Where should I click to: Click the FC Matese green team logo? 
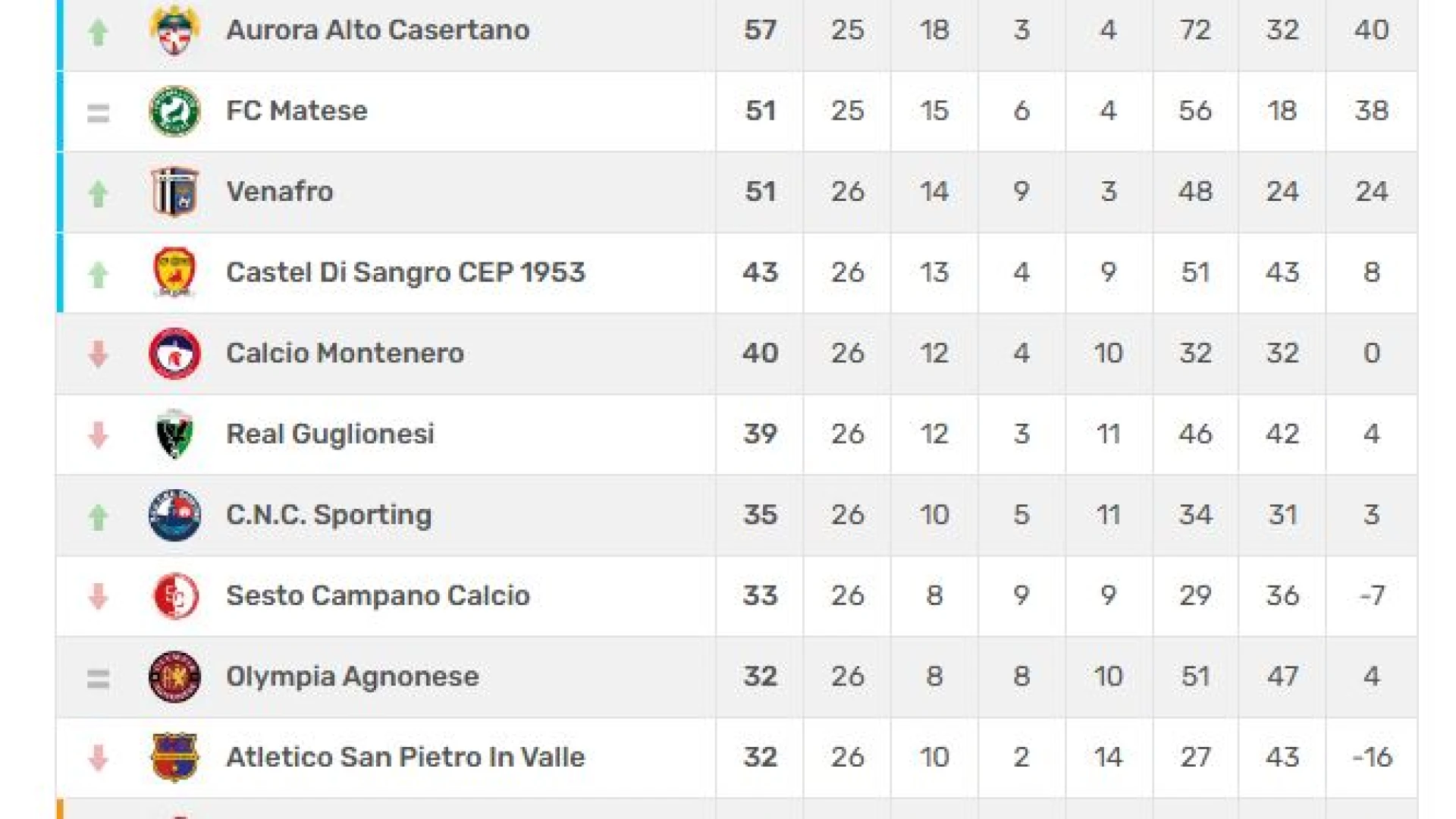[x=174, y=111]
